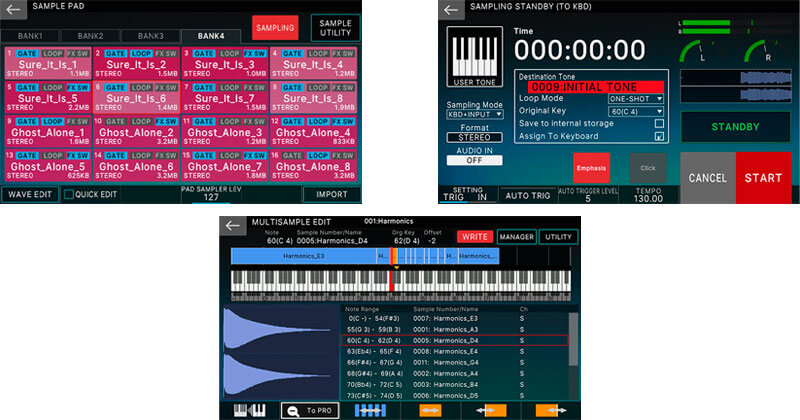The width and height of the screenshot is (800, 420).
Task: Check Save to internal storage box
Action: tap(658, 123)
